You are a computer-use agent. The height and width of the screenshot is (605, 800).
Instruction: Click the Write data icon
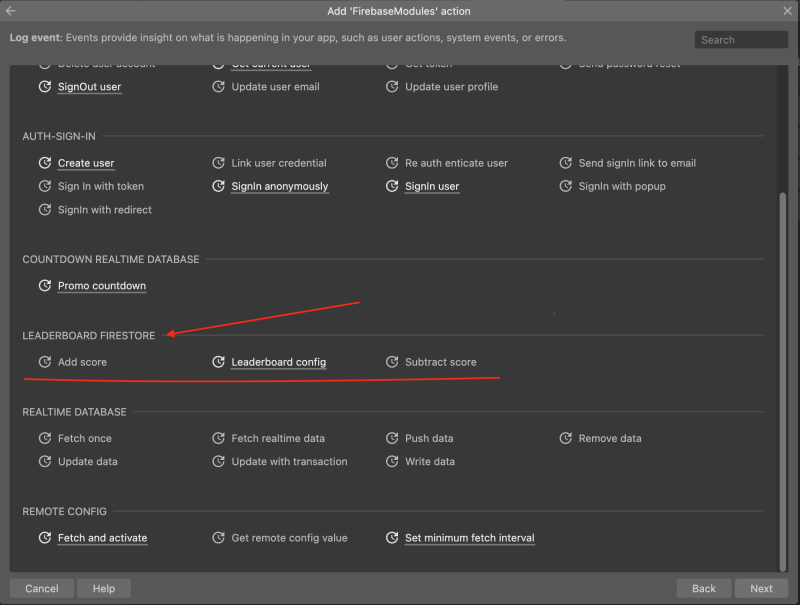tap(392, 462)
